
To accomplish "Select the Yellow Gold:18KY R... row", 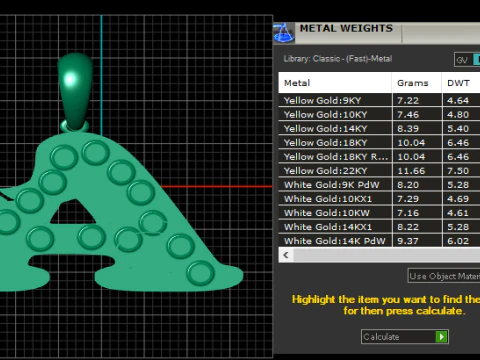I will (379, 156).
